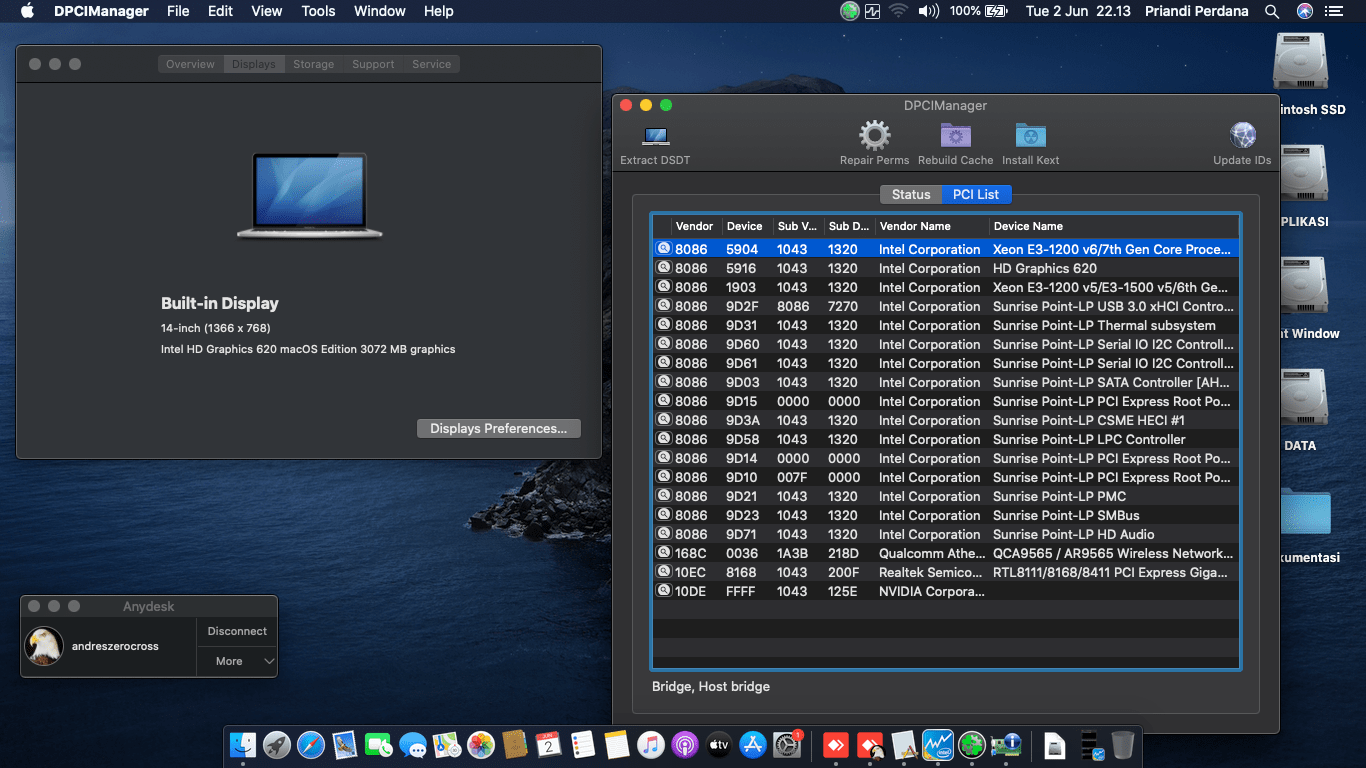Open the Edit menu
Viewport: 1366px width, 768px height.
coord(220,11)
